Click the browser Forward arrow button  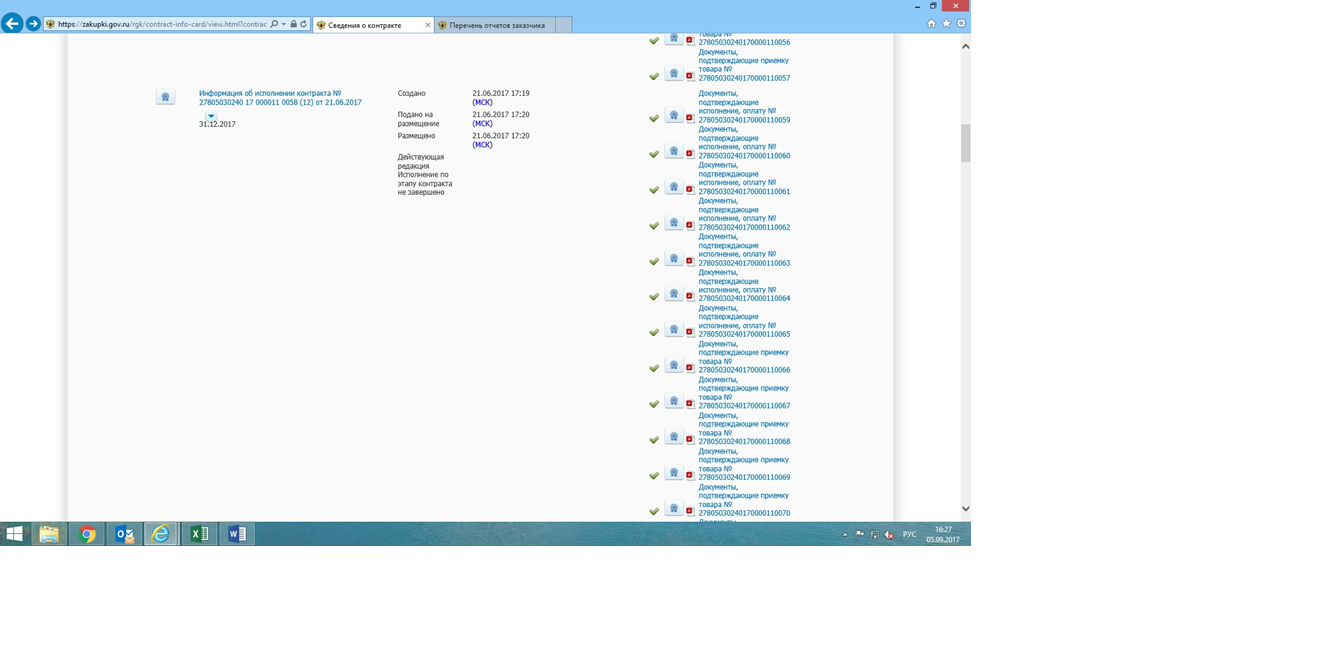pyautogui.click(x=33, y=23)
